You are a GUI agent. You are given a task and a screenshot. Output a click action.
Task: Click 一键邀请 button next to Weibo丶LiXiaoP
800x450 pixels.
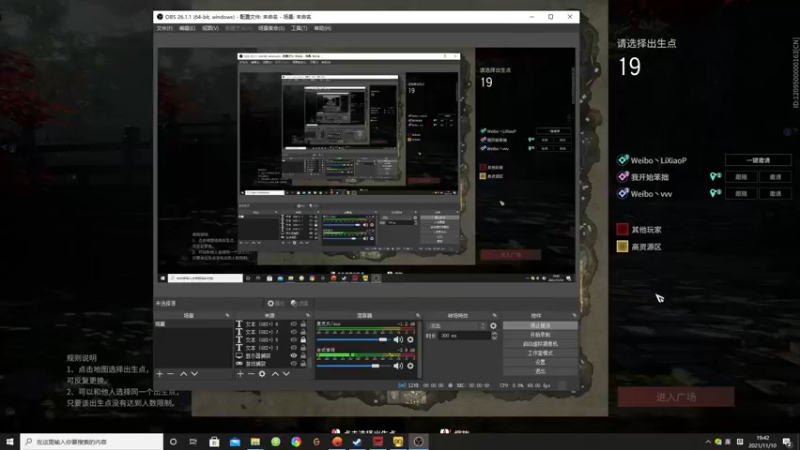[758, 160]
